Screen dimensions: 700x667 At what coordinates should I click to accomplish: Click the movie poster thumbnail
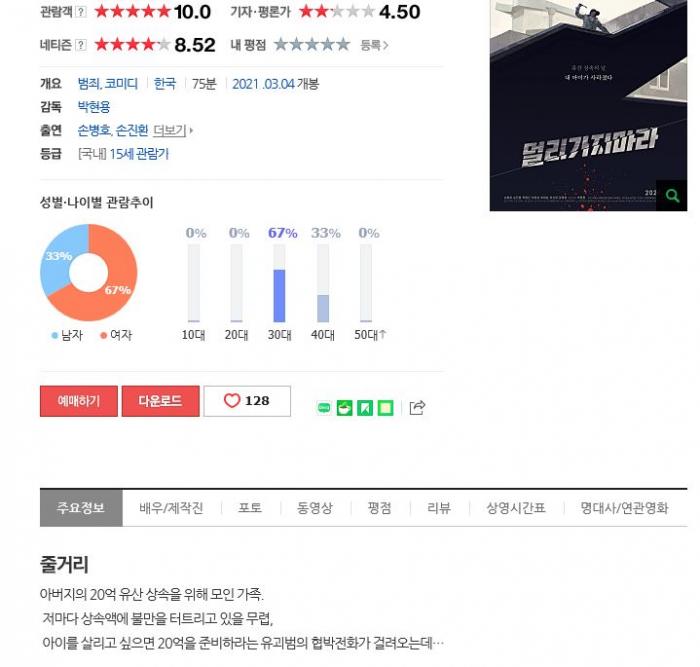coord(588,105)
